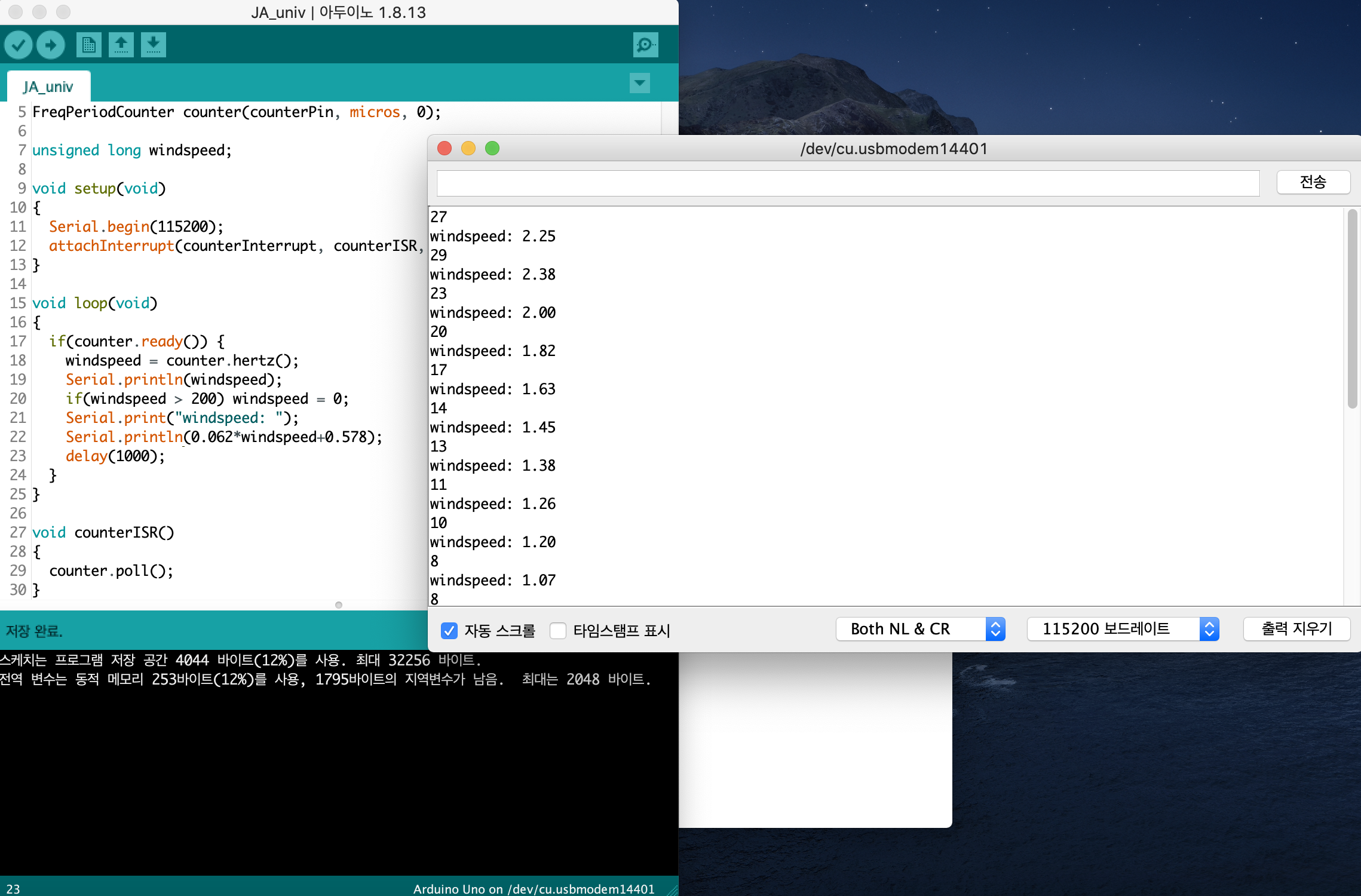Click the Save sketch down-arrow icon
The image size is (1361, 896).
154,45
